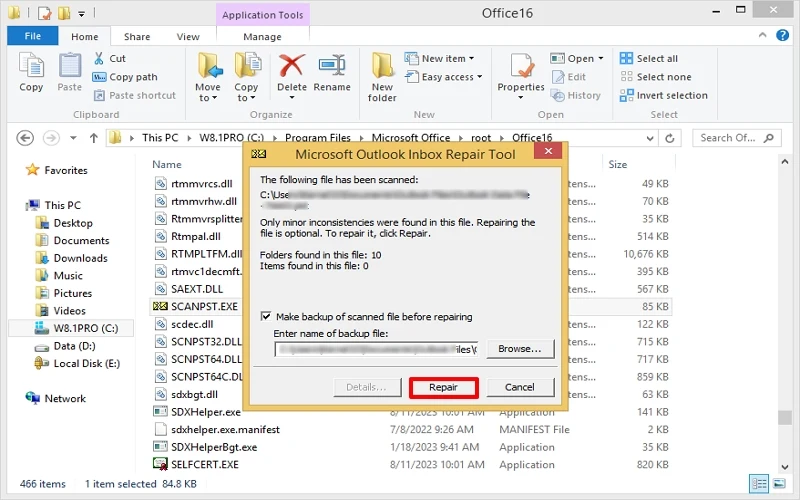The height and width of the screenshot is (500, 800).
Task: Switch to the Share ribbon tab
Action: (x=137, y=37)
